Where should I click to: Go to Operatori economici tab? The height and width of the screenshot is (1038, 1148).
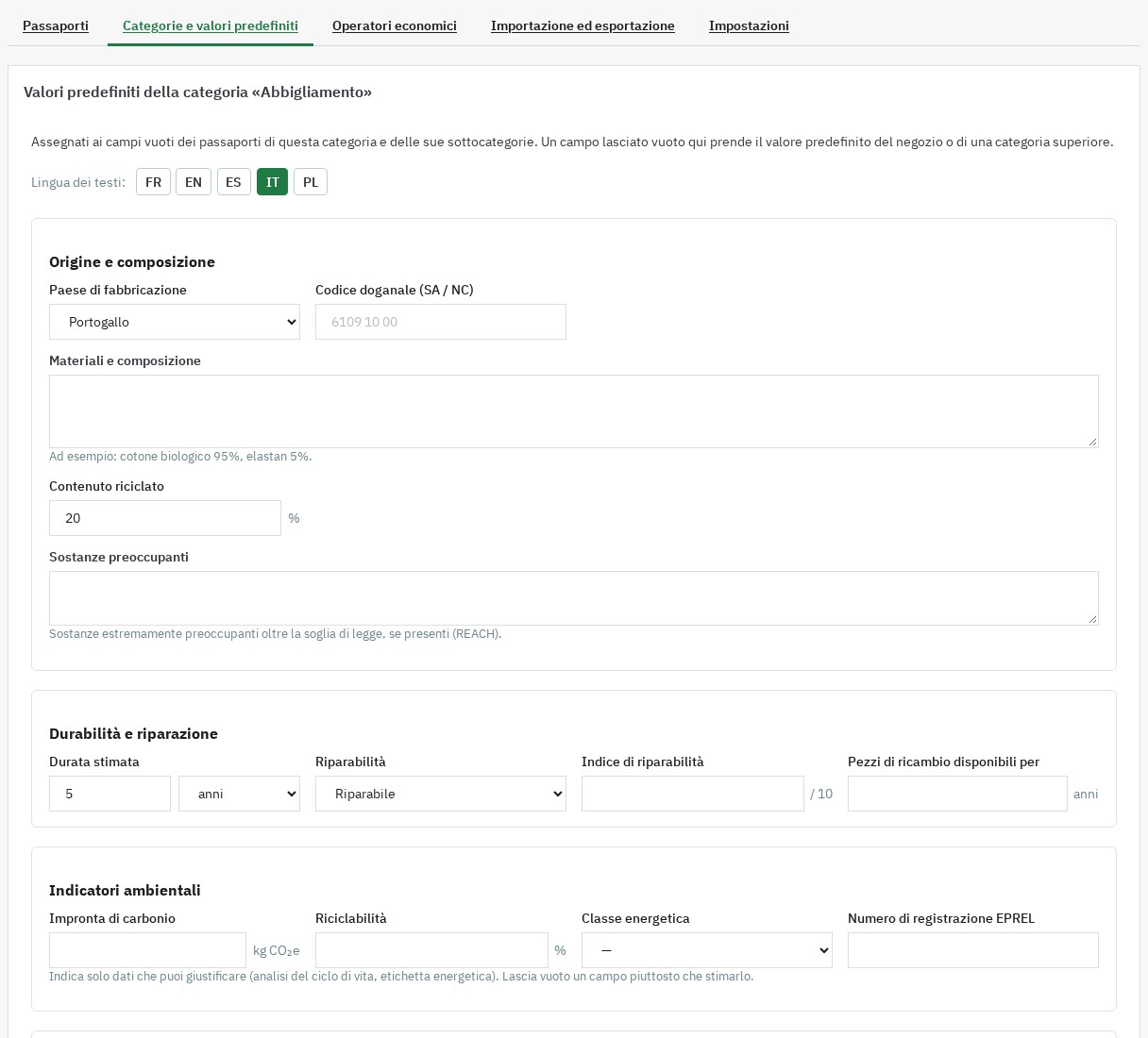pos(395,25)
